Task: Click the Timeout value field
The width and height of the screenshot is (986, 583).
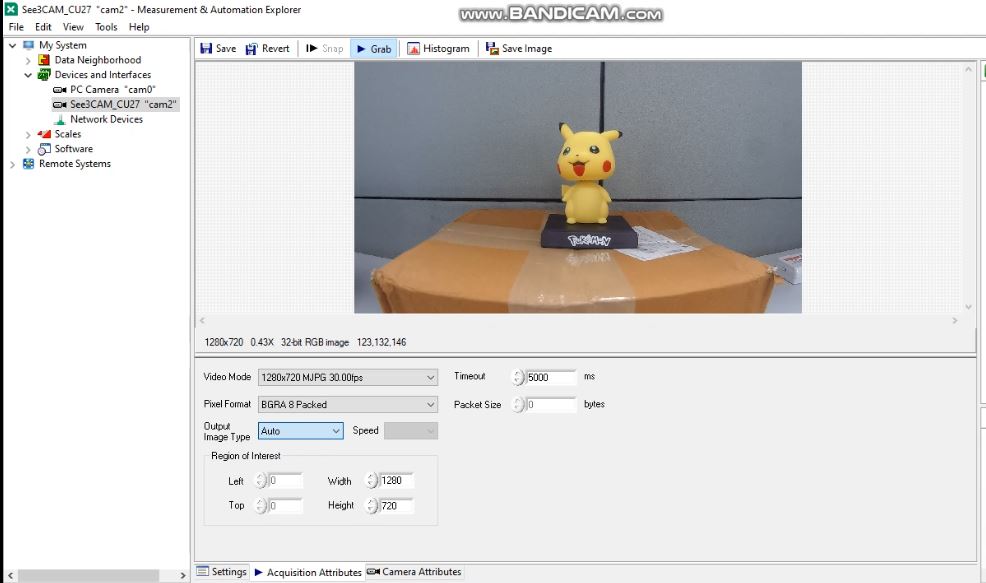Action: pyautogui.click(x=551, y=377)
